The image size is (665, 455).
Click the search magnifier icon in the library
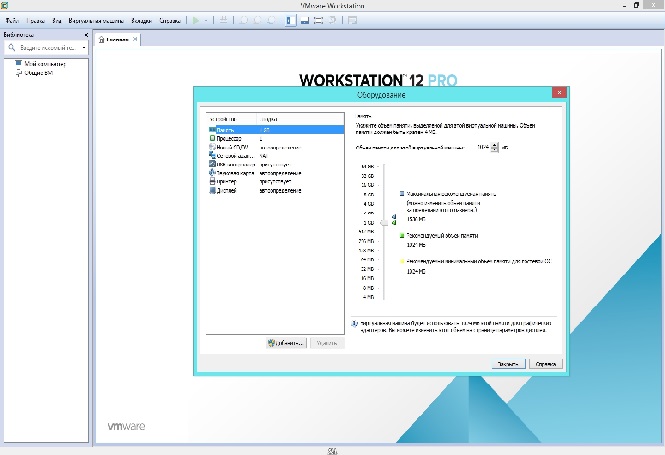[x=12, y=48]
